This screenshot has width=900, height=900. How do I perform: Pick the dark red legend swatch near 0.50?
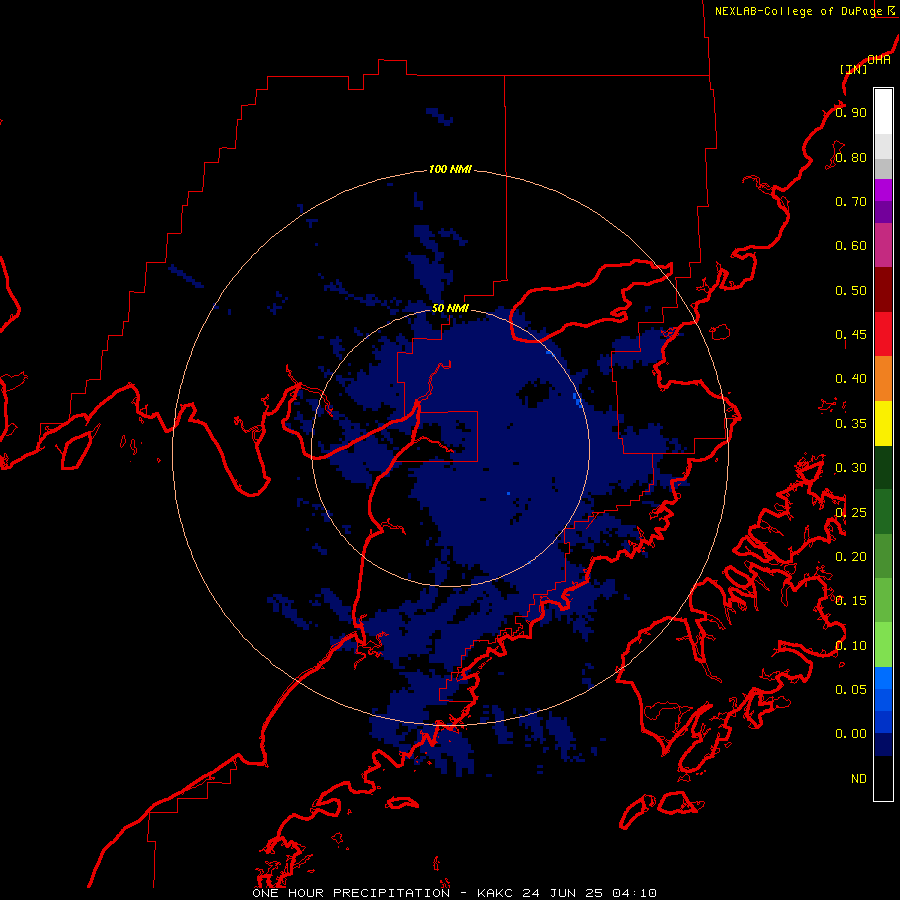coord(883,290)
